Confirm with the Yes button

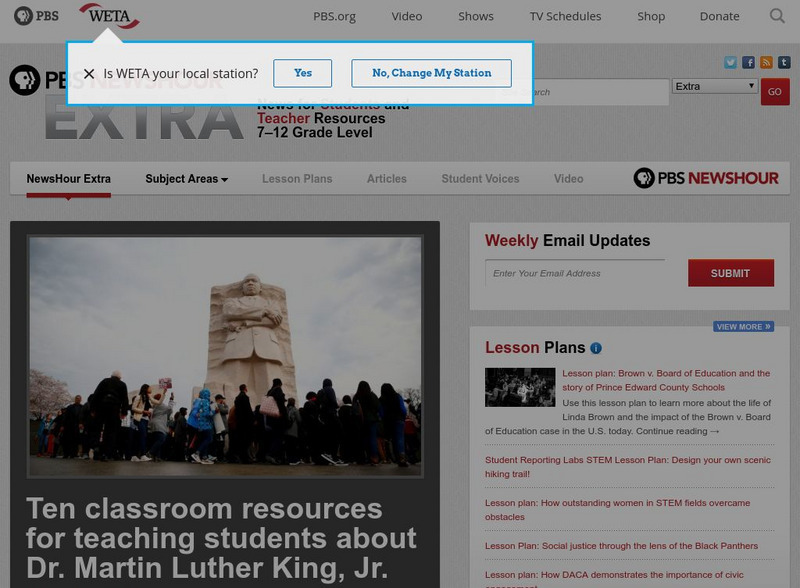[303, 73]
